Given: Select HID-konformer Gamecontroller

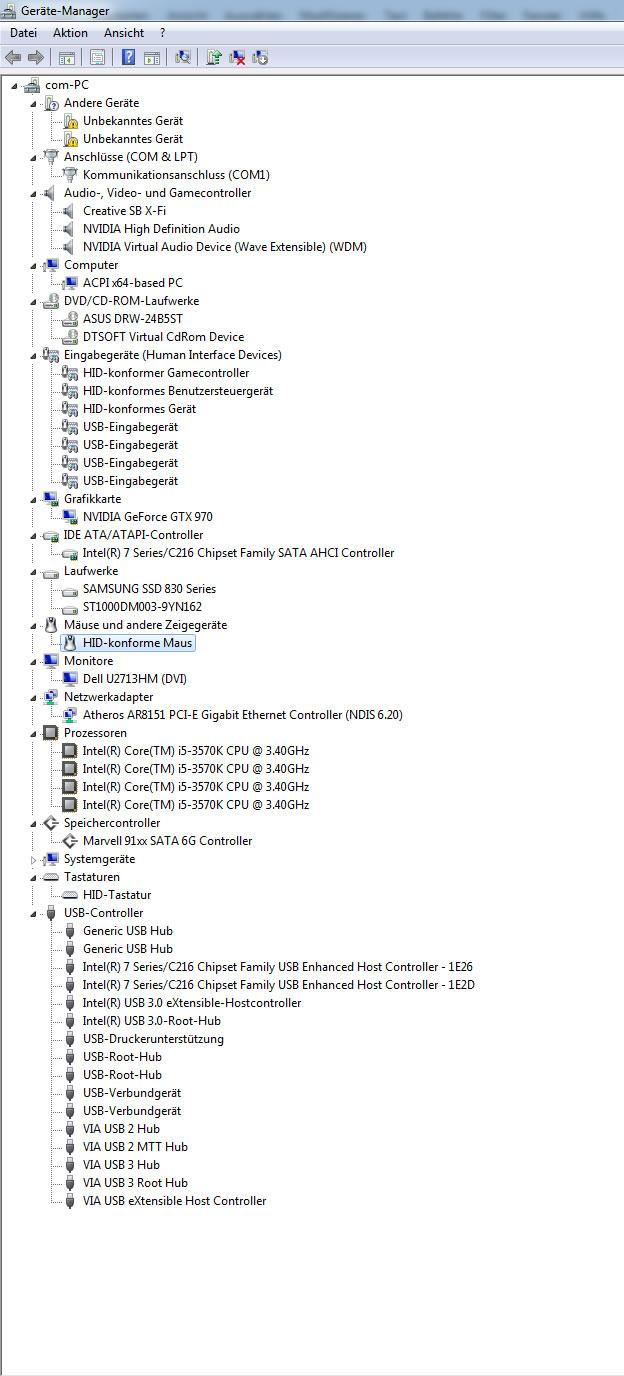Looking at the screenshot, I should (x=166, y=373).
